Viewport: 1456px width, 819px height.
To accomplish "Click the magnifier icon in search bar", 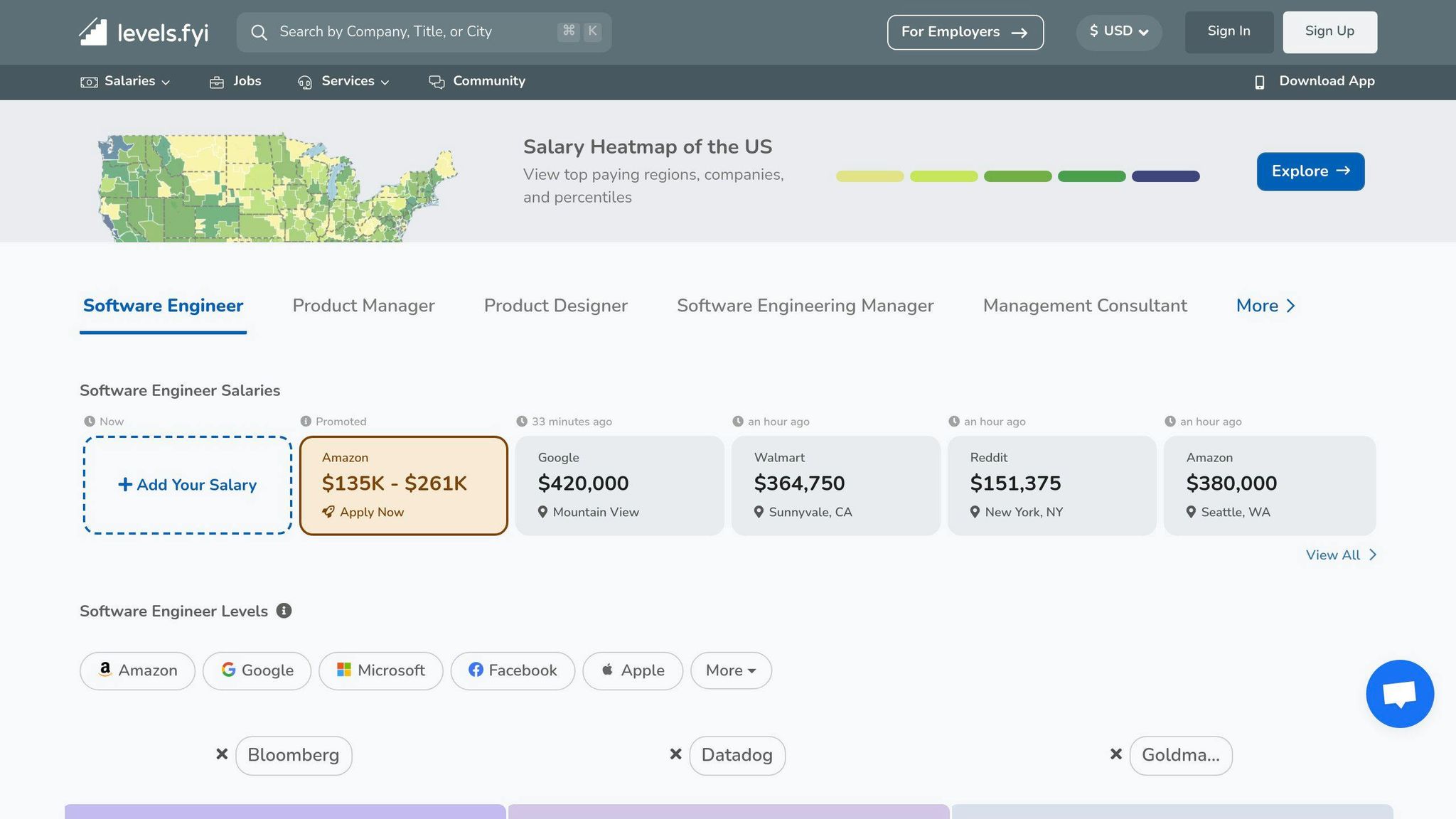I will click(259, 32).
